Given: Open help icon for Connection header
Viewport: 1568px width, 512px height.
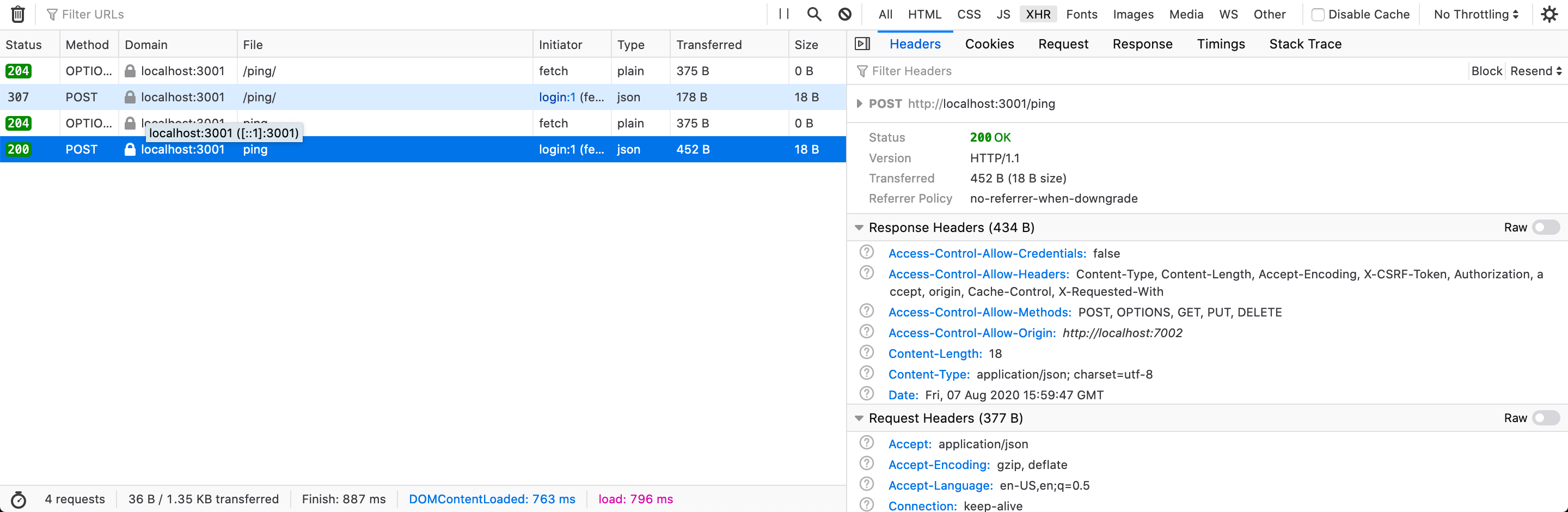Looking at the screenshot, I should [x=867, y=505].
